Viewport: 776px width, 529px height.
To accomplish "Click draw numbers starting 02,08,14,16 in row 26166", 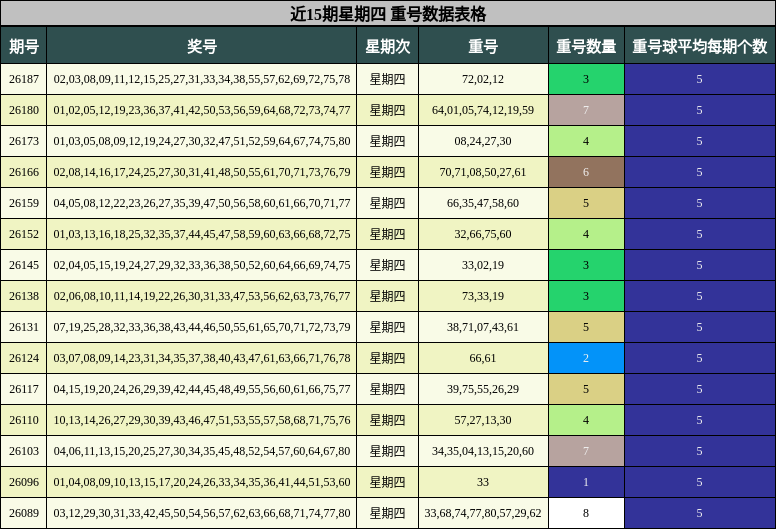I will tap(201, 172).
